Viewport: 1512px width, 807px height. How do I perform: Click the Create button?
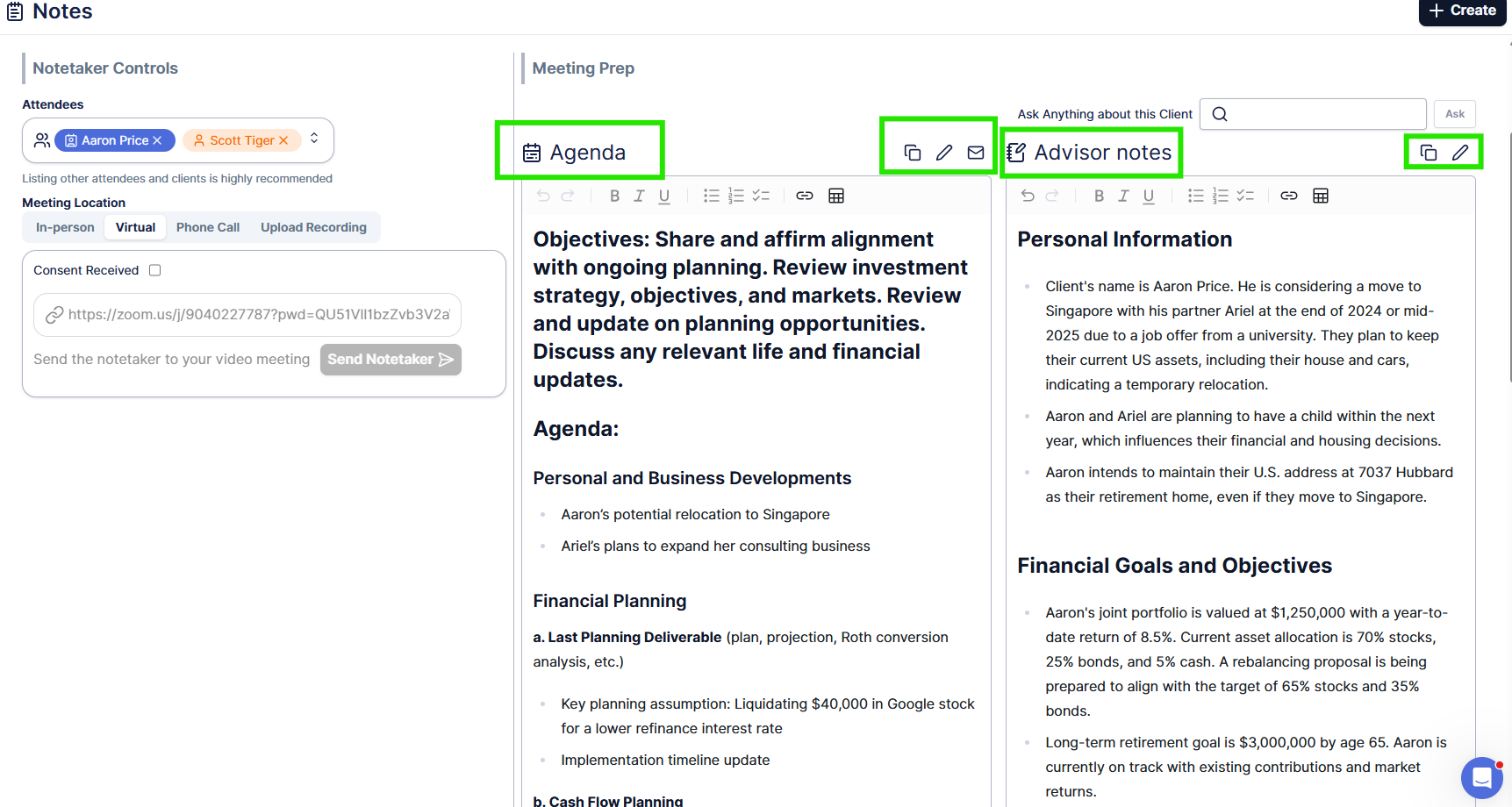[1462, 11]
